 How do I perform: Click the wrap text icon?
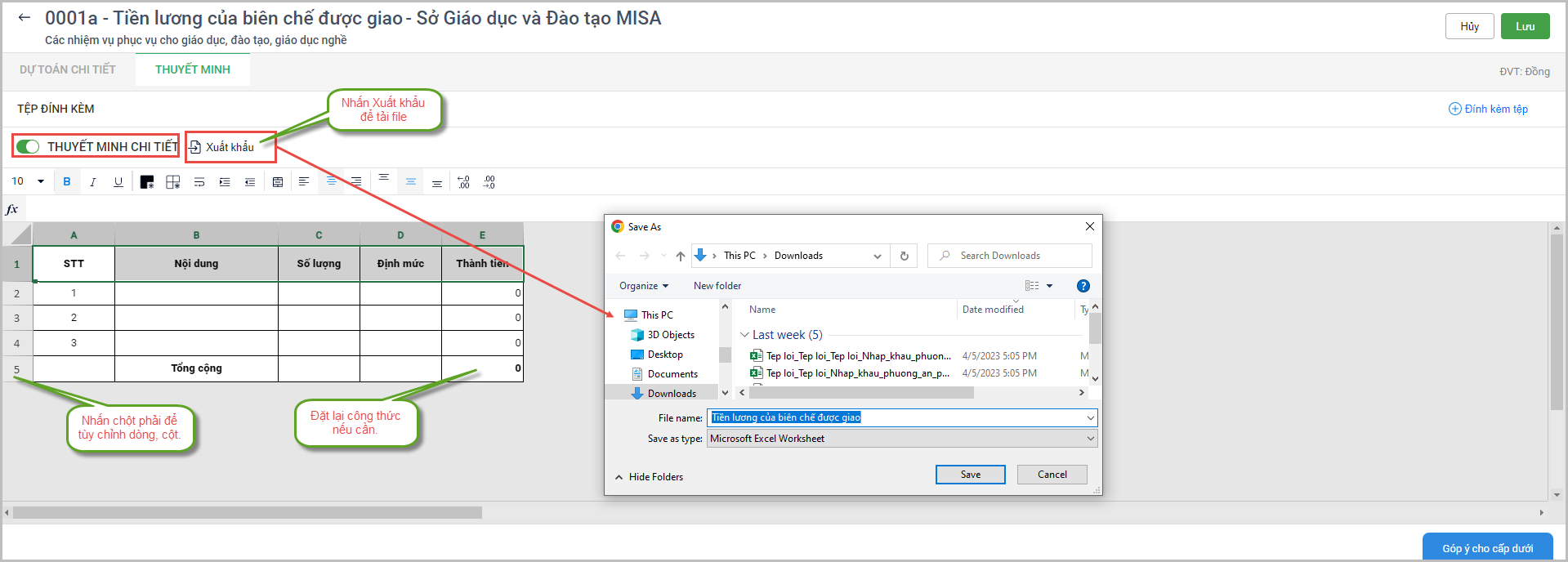point(199,181)
